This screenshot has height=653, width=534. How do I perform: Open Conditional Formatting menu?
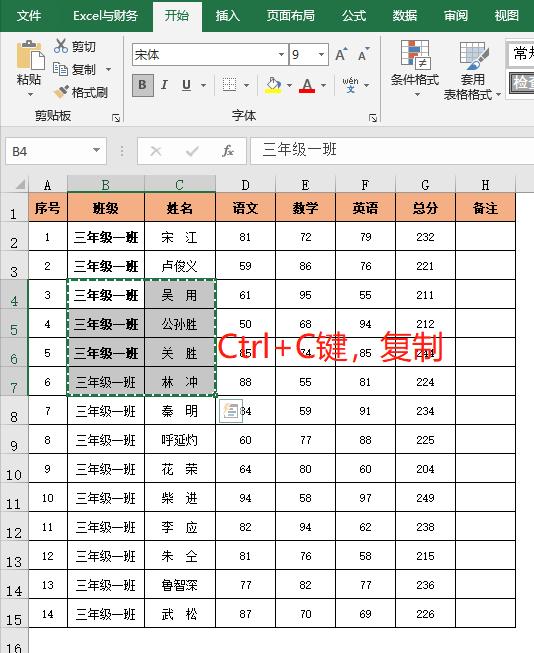[414, 69]
